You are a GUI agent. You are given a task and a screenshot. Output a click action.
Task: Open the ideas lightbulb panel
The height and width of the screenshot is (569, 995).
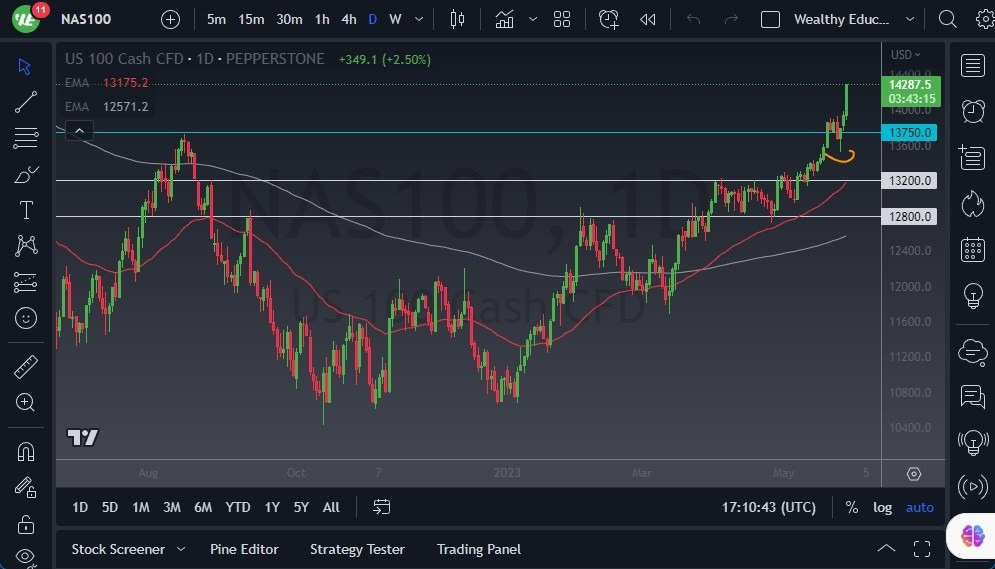click(x=972, y=295)
